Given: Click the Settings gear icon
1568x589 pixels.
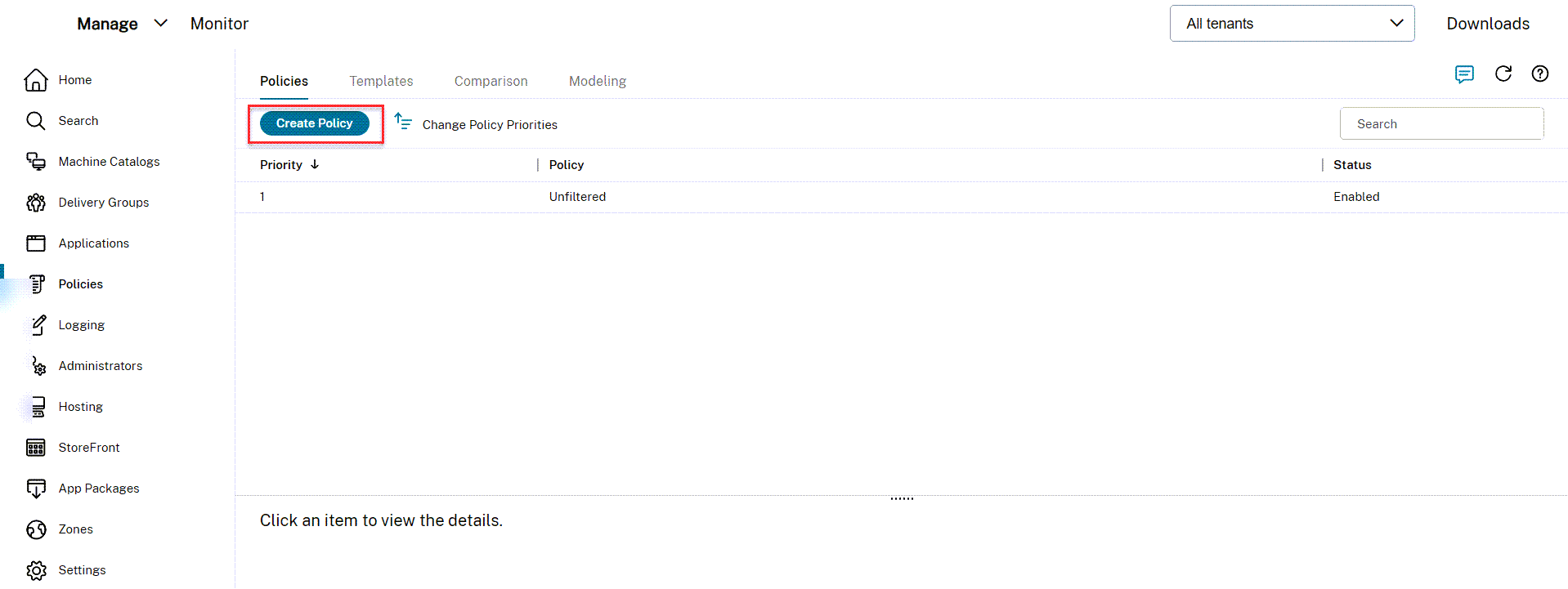Looking at the screenshot, I should pos(36,570).
